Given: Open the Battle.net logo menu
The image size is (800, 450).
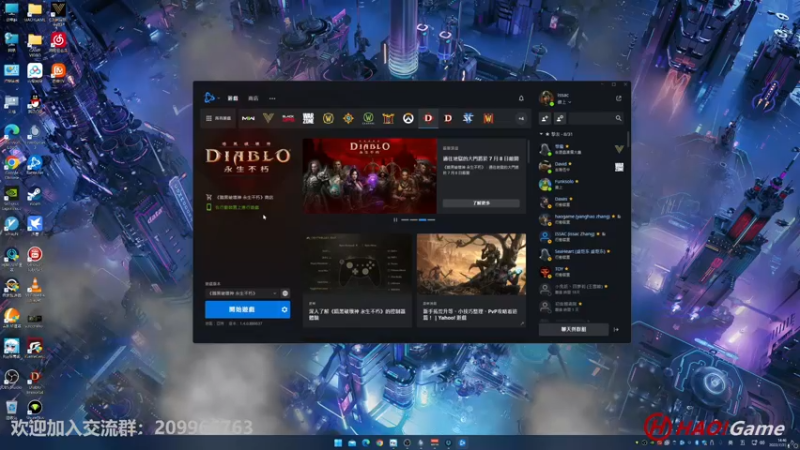Looking at the screenshot, I should tap(210, 97).
